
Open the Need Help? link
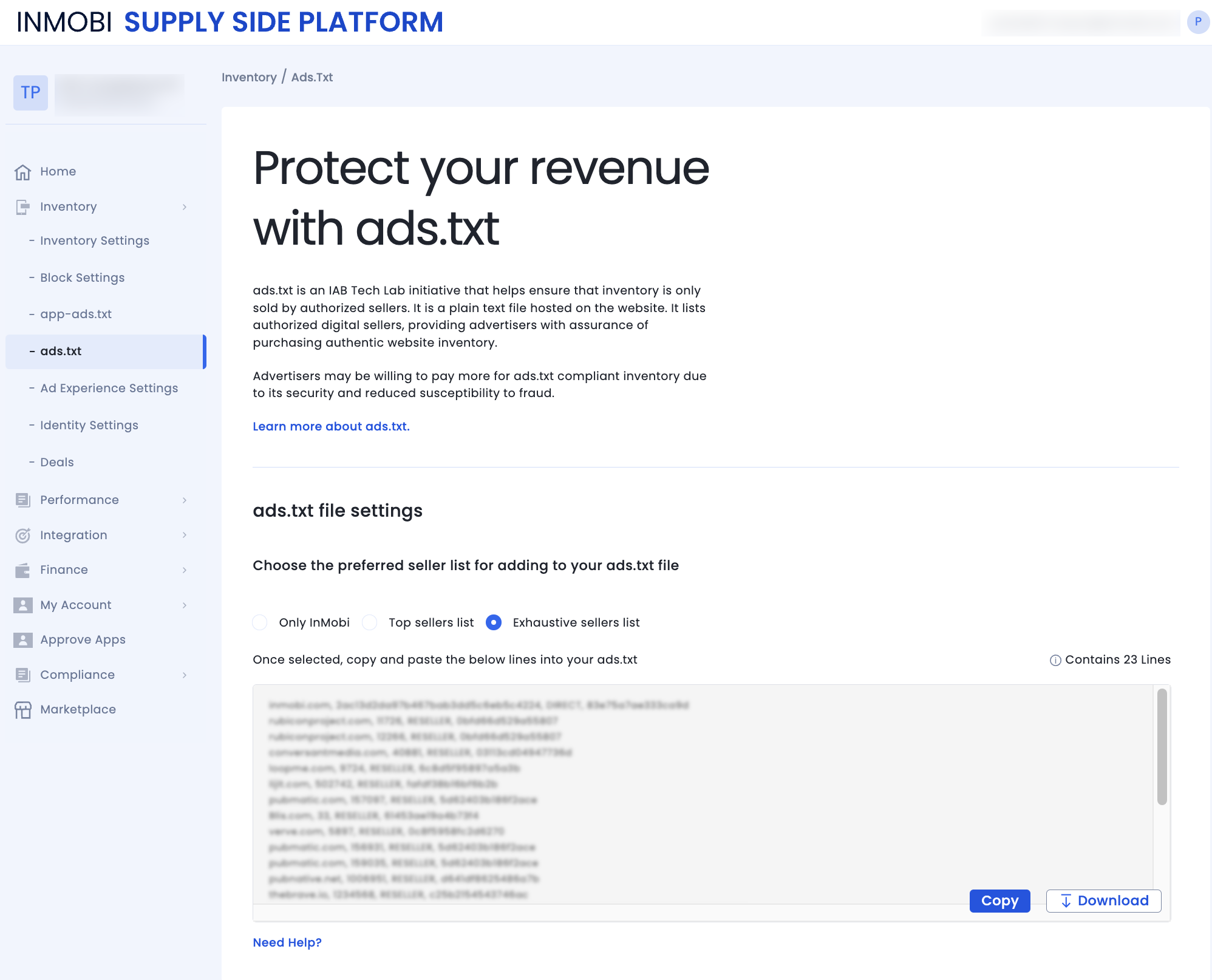(x=287, y=942)
